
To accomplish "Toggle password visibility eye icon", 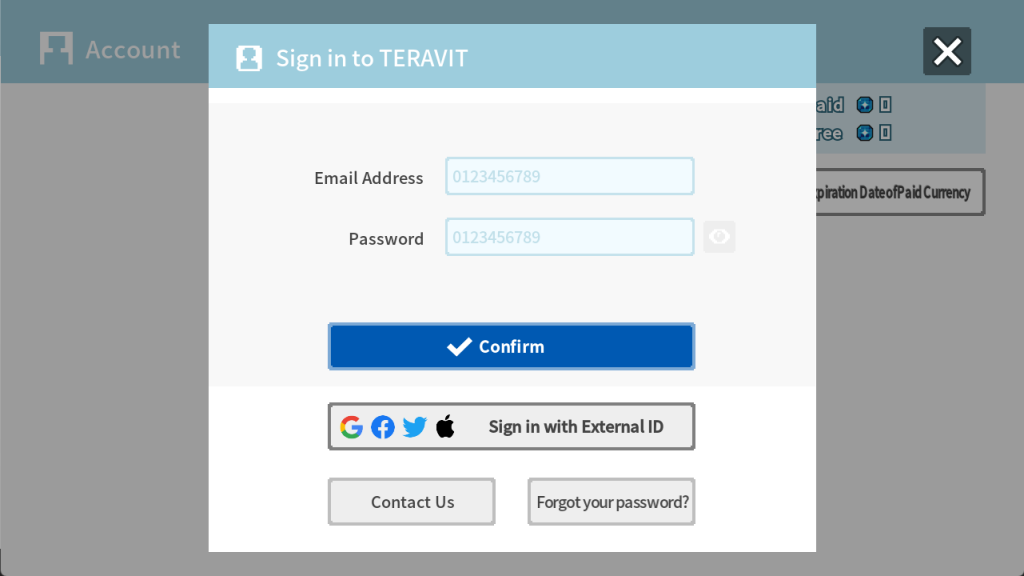I will 719,236.
